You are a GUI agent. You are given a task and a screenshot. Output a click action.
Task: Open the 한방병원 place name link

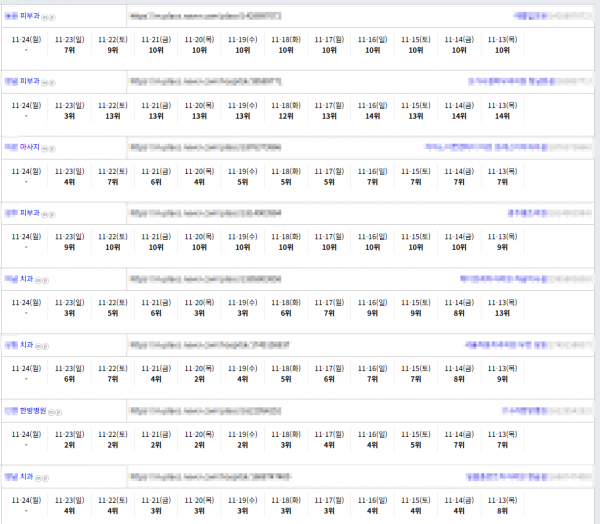[25, 411]
